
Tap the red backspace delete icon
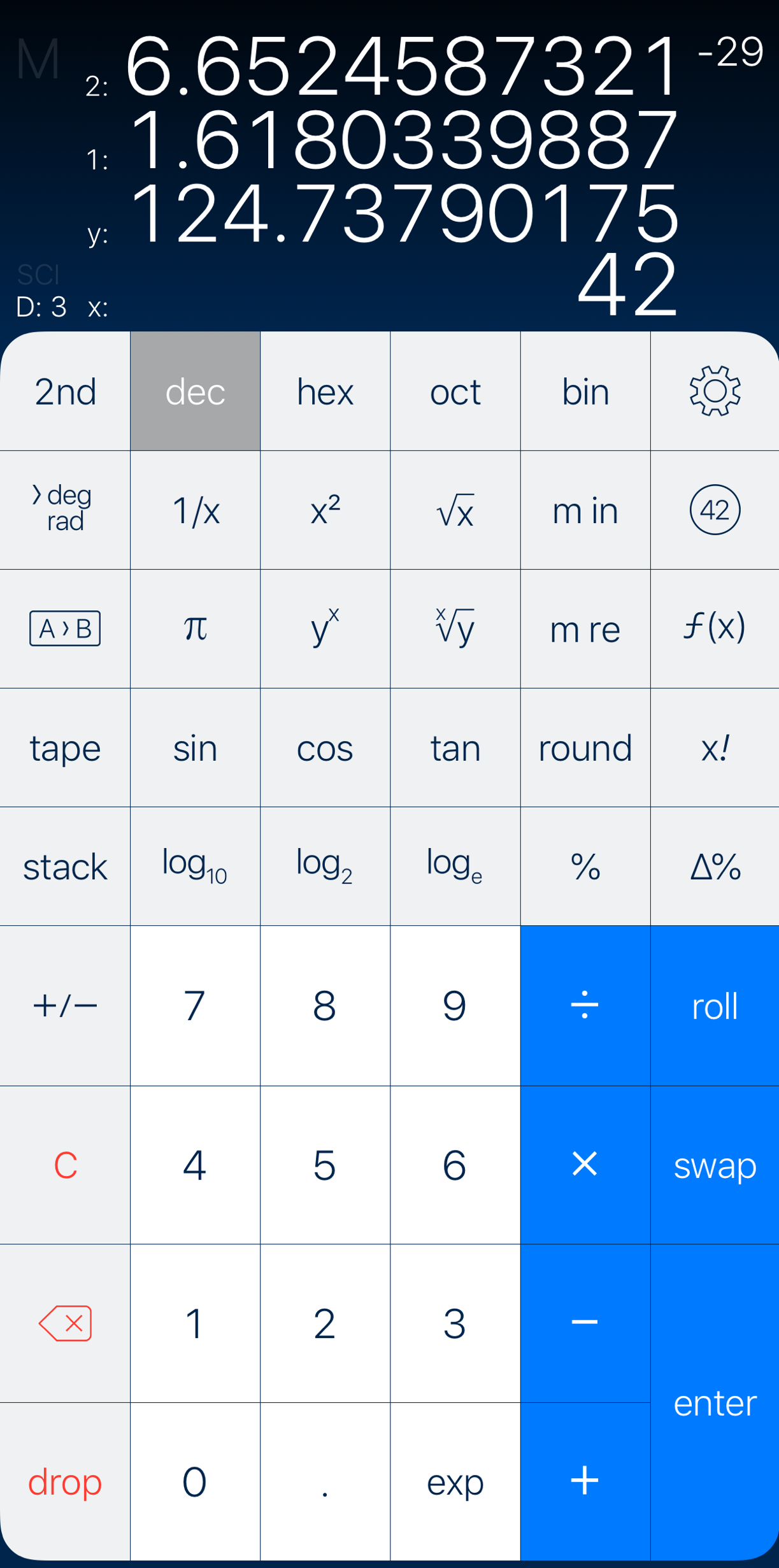tap(65, 1323)
